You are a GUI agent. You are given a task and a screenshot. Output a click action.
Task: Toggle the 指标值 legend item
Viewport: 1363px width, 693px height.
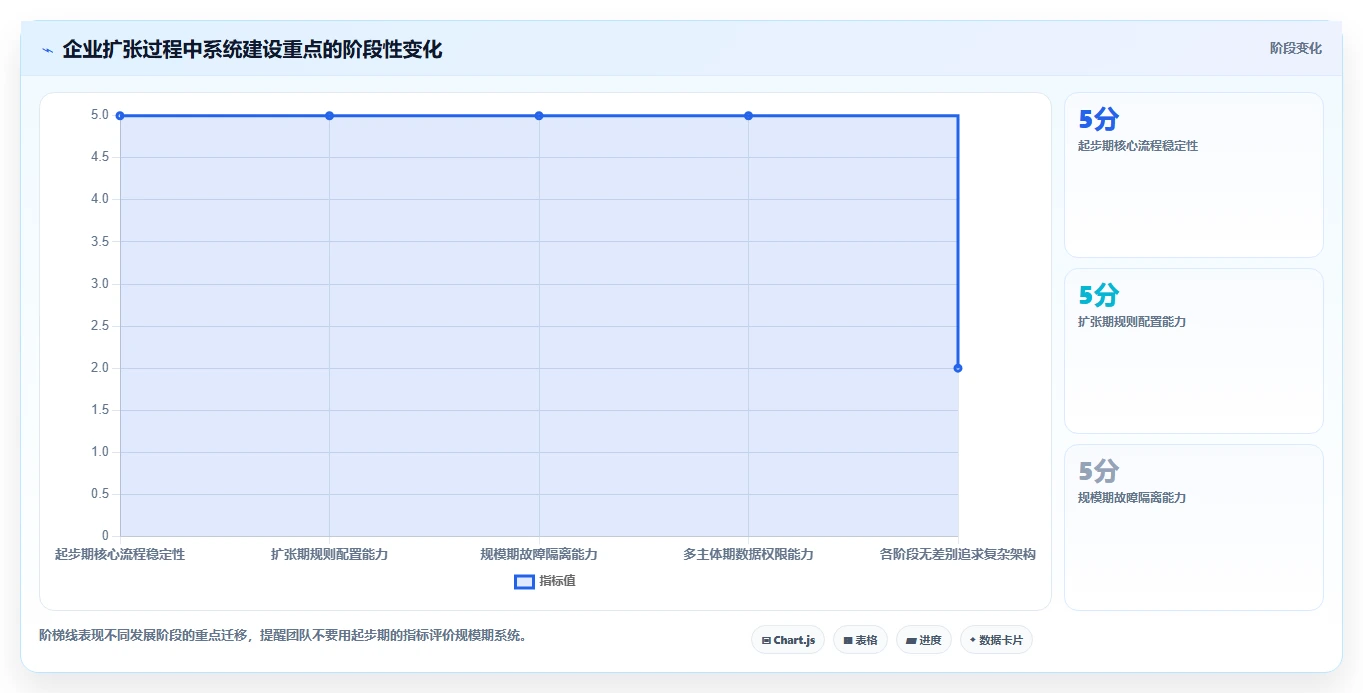coord(545,581)
